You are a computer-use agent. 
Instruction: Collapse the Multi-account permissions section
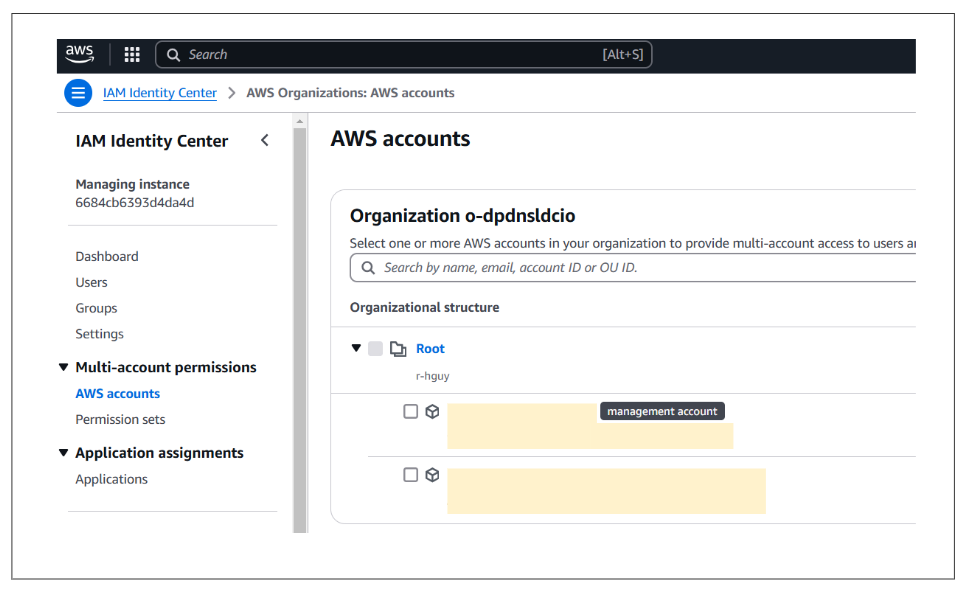tap(64, 367)
